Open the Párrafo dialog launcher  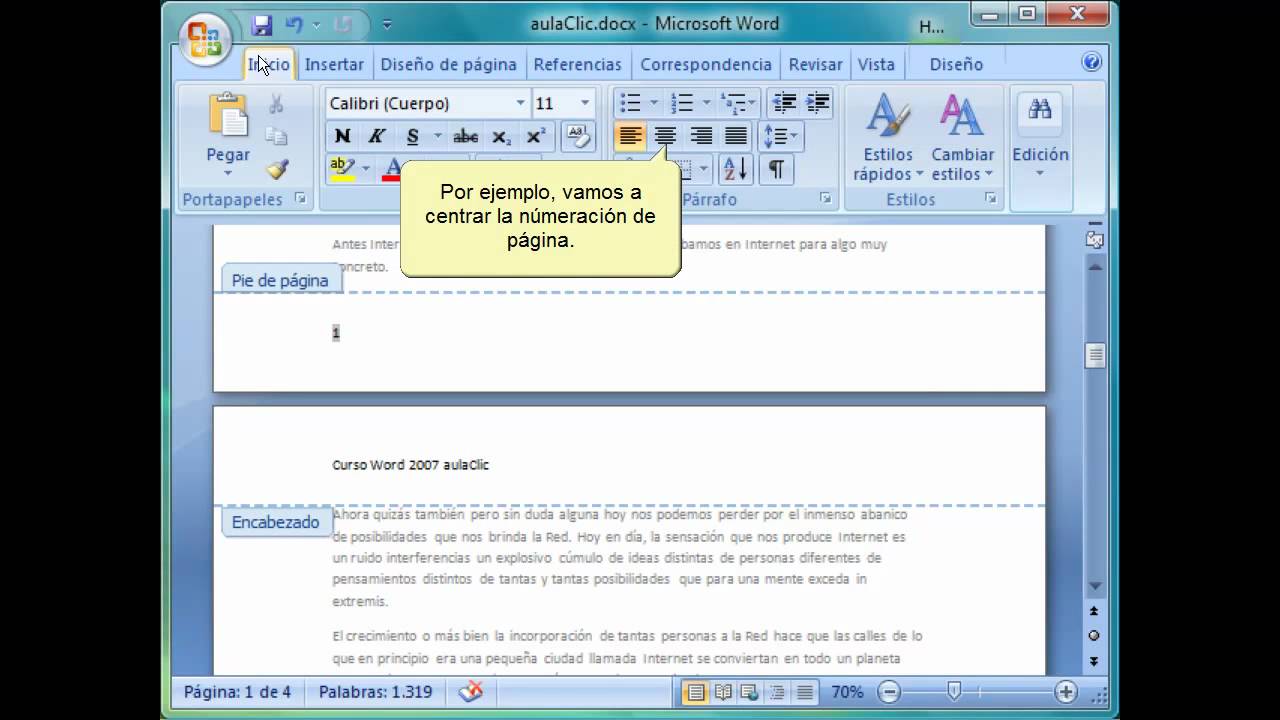(x=826, y=199)
